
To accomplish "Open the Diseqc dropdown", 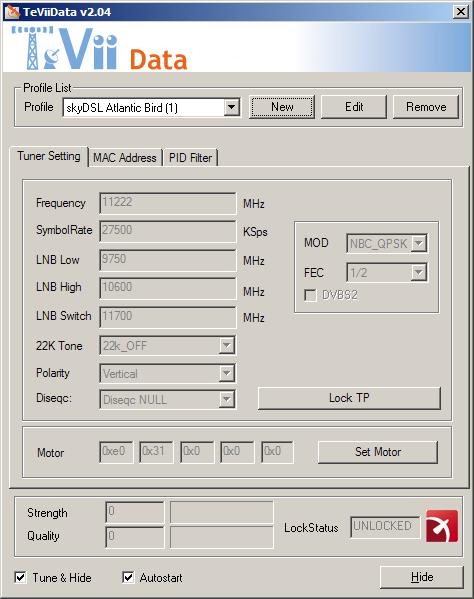I will [227, 399].
